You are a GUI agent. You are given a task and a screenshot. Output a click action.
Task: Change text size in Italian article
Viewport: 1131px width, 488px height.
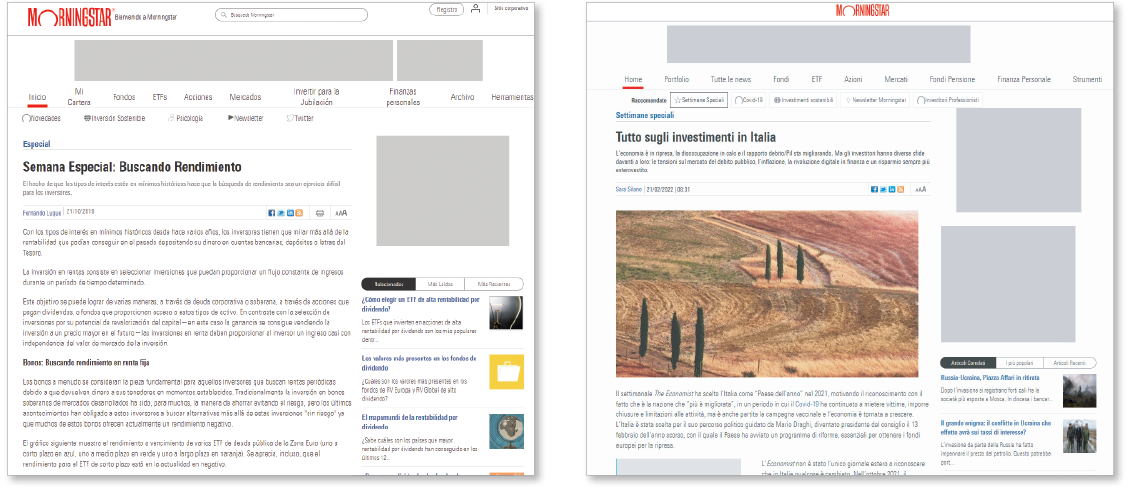(920, 189)
